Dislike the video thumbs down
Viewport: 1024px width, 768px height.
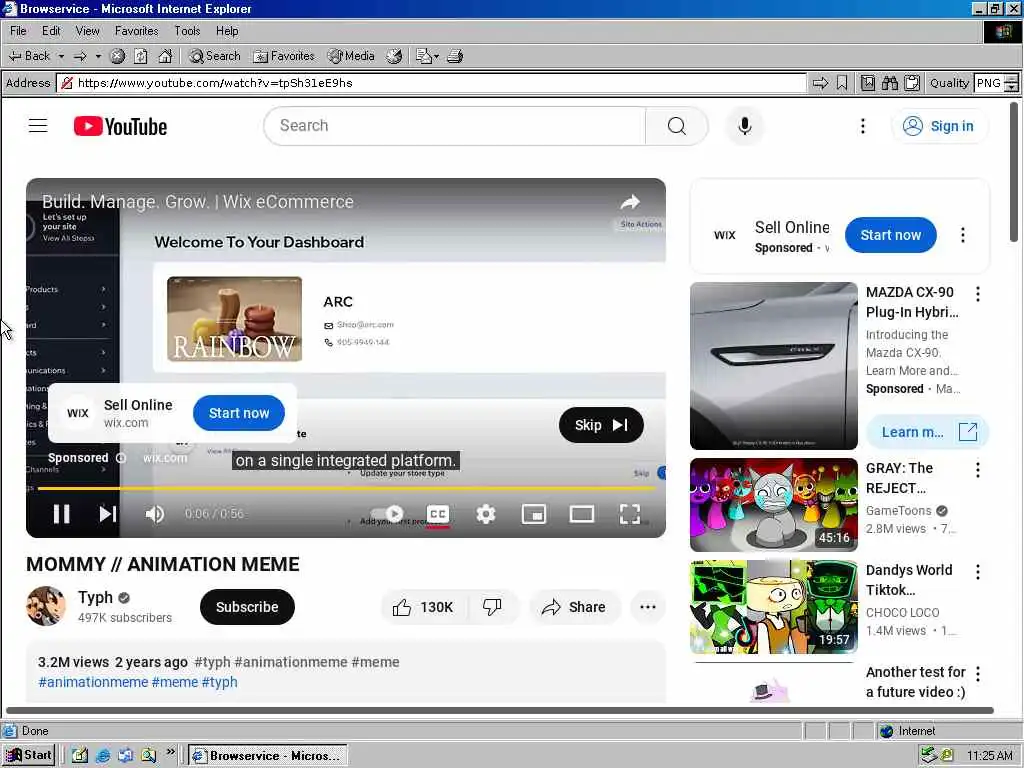492,607
